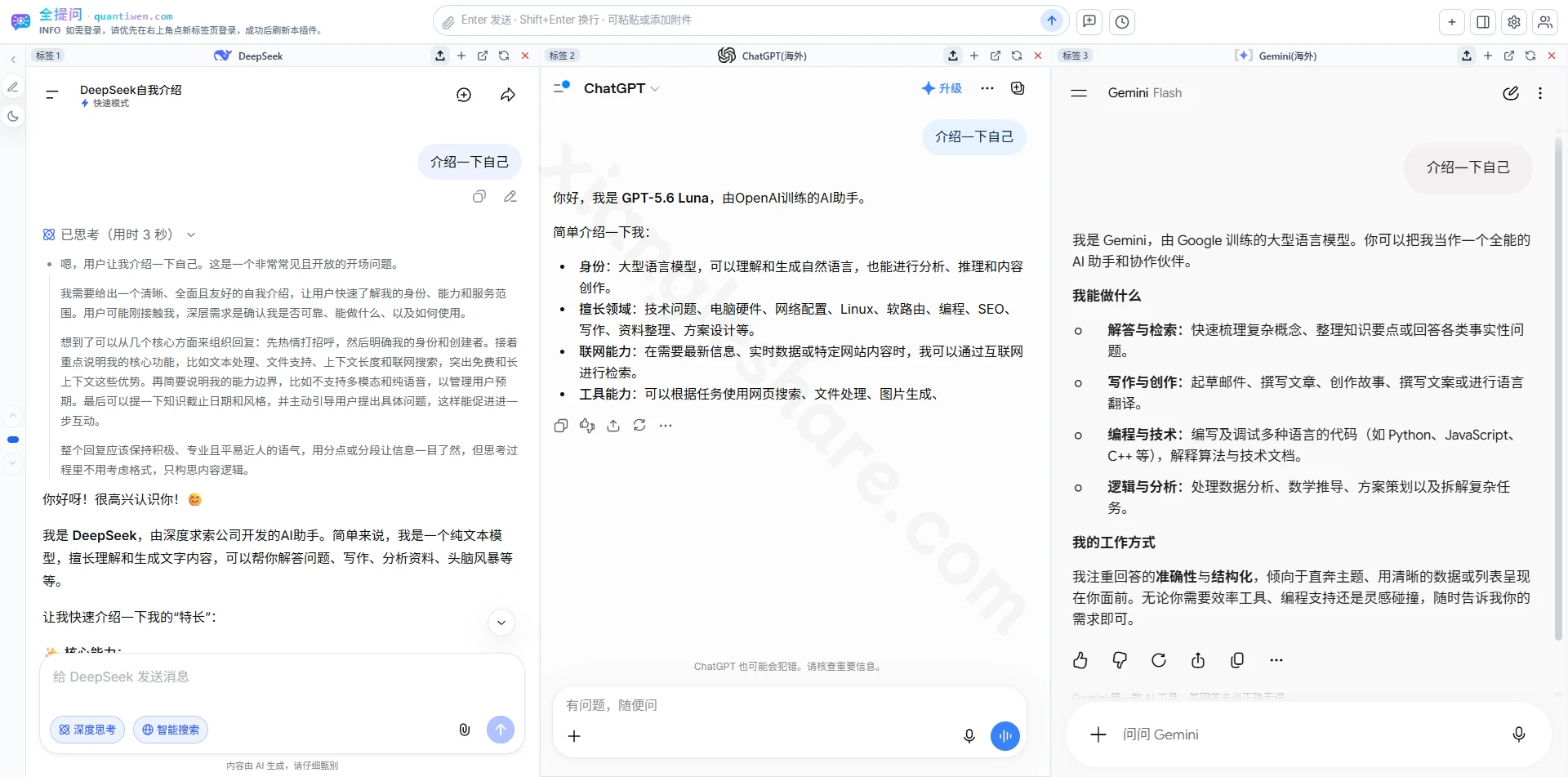1568x777 pixels.
Task: Open the ChatGPT model dropdown
Action: [621, 88]
